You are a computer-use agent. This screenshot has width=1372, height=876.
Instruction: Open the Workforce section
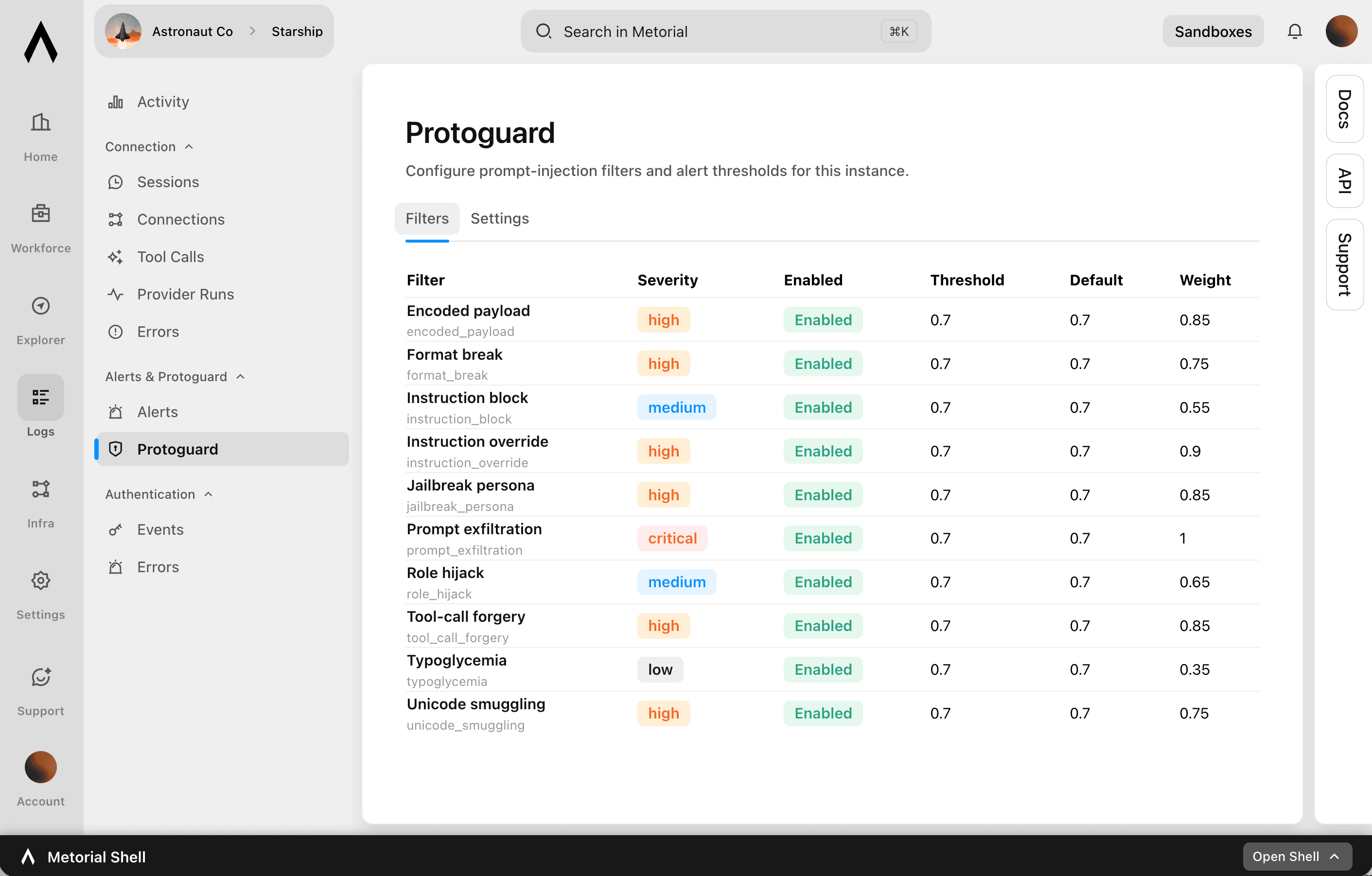click(x=40, y=228)
